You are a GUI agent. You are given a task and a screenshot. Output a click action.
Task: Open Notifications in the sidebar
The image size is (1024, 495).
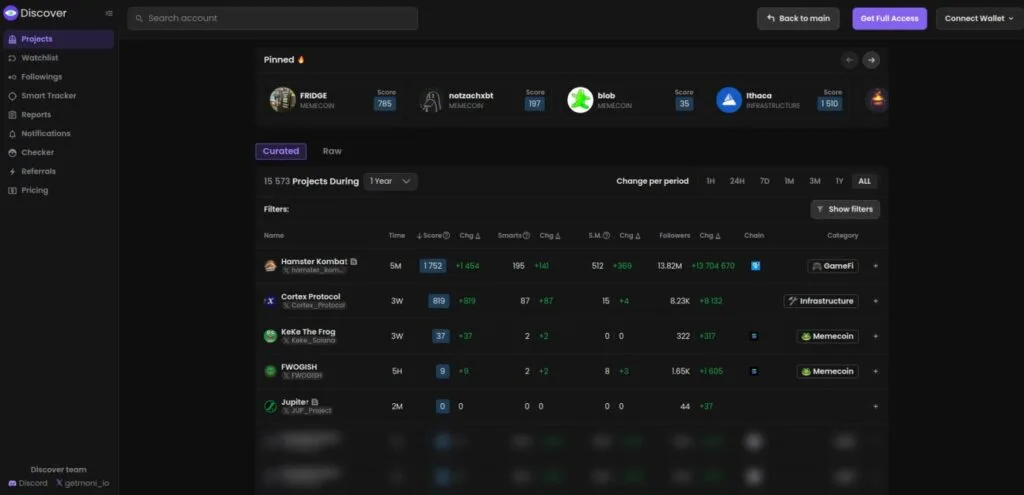pyautogui.click(x=59, y=134)
